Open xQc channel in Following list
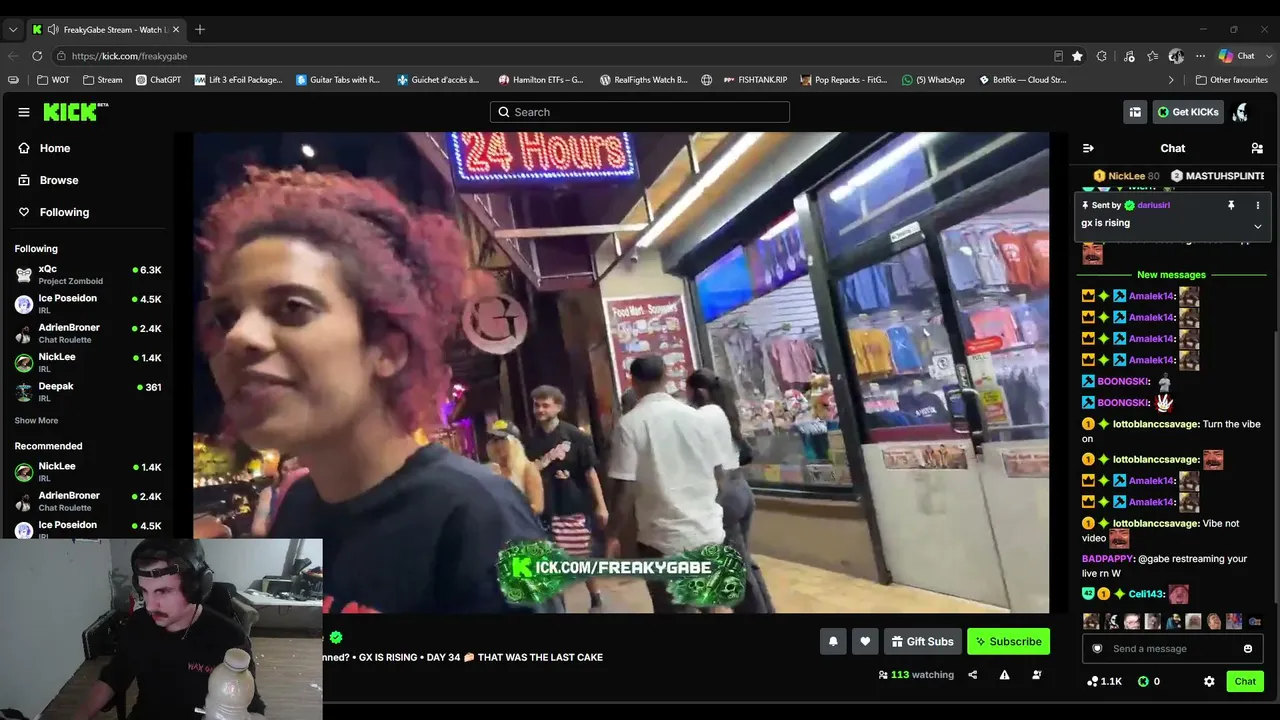 tap(87, 274)
